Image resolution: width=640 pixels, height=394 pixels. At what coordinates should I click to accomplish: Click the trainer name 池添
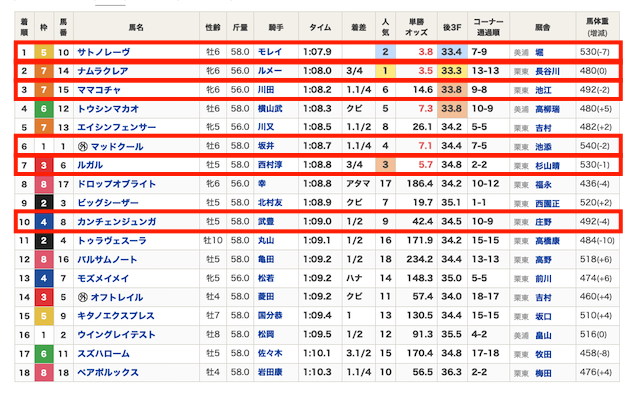click(x=543, y=147)
